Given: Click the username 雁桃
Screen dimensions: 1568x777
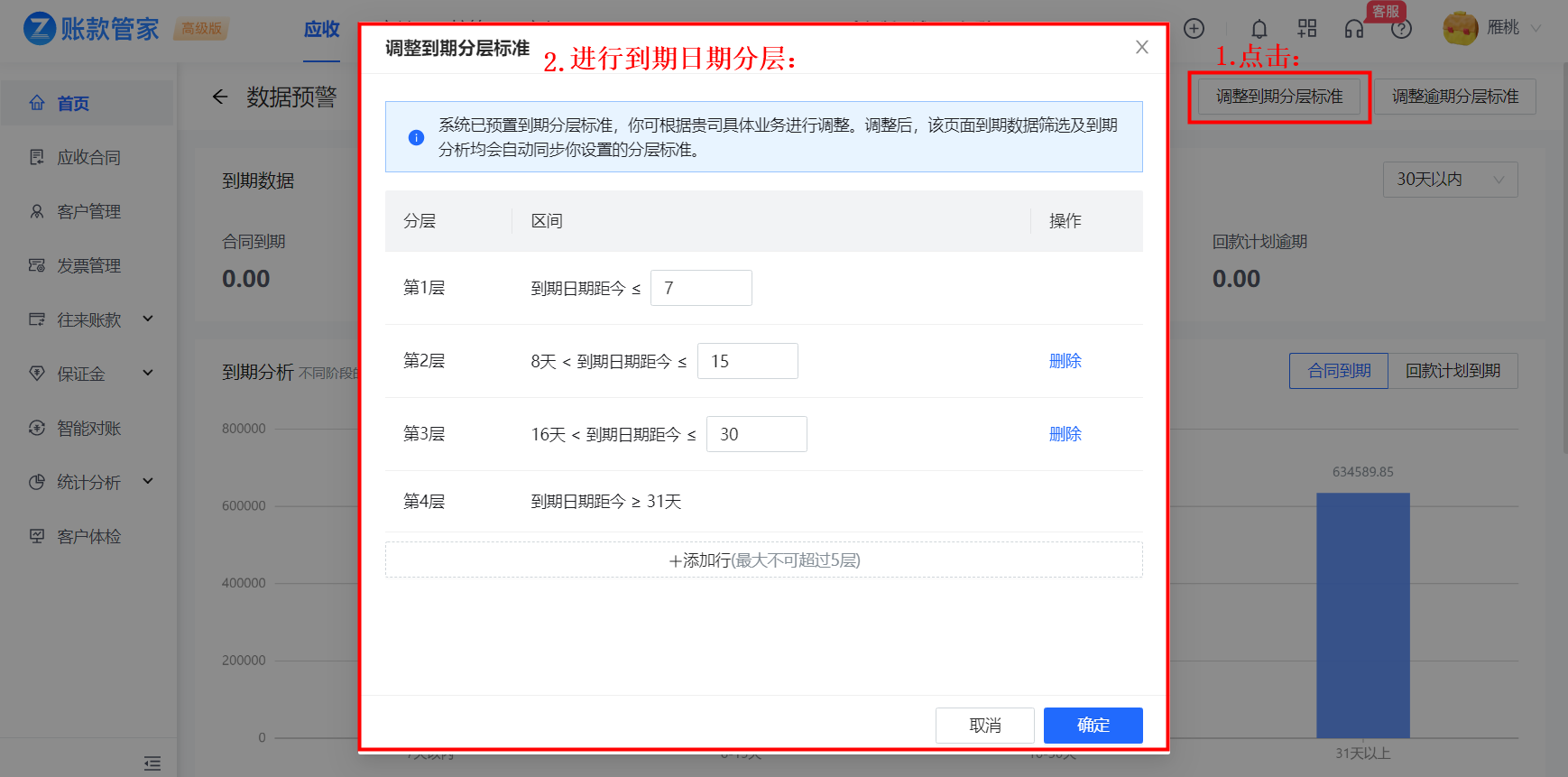Looking at the screenshot, I should (1503, 28).
